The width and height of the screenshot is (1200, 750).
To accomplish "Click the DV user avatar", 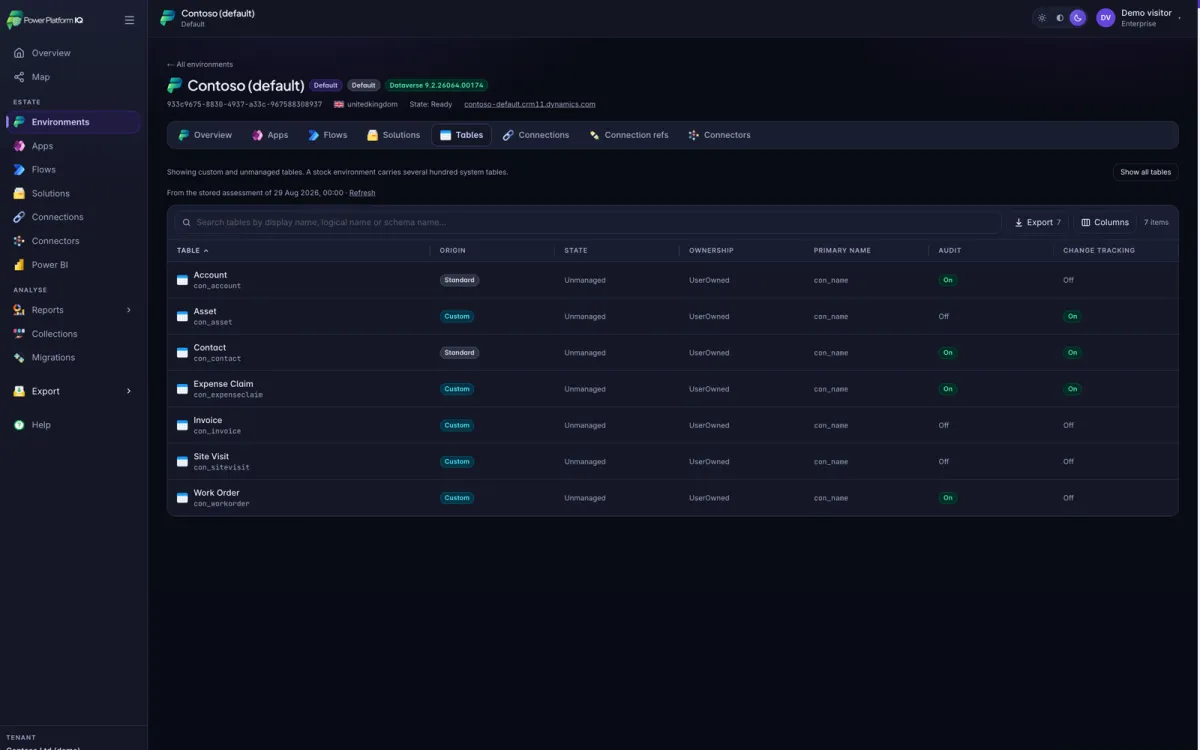I will (1105, 18).
